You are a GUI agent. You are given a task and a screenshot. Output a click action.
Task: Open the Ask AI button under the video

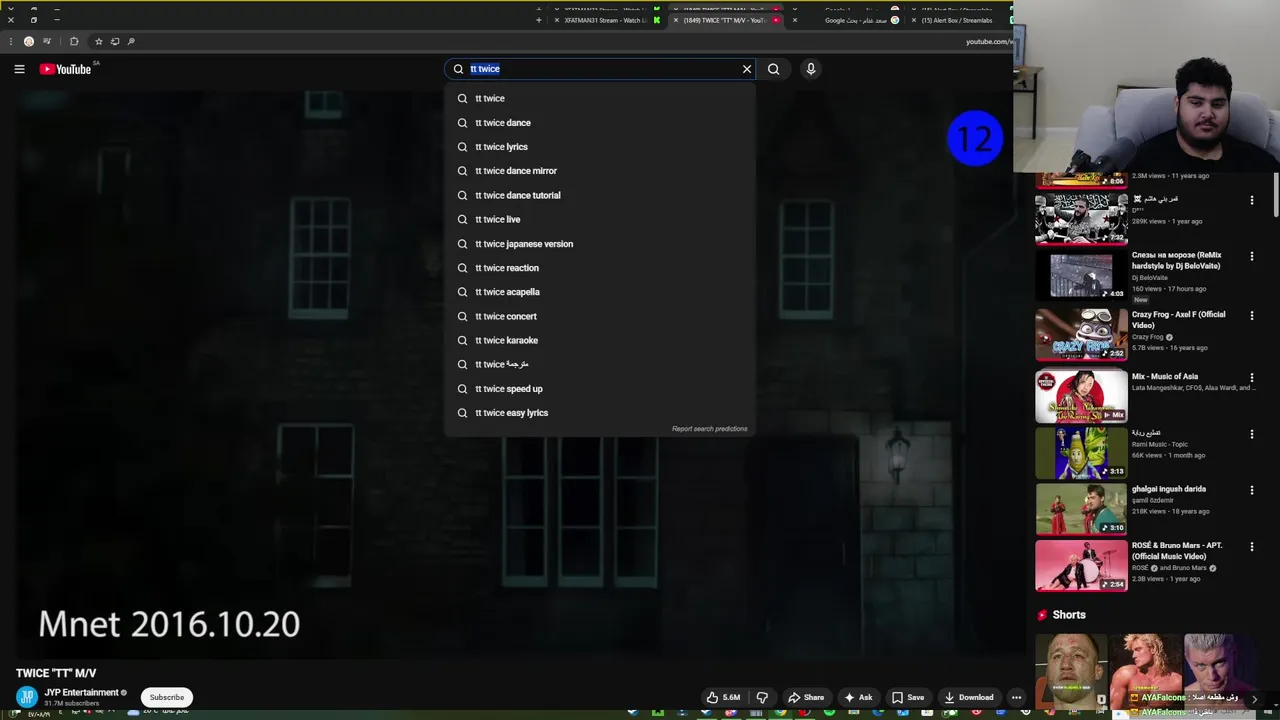[x=857, y=697]
